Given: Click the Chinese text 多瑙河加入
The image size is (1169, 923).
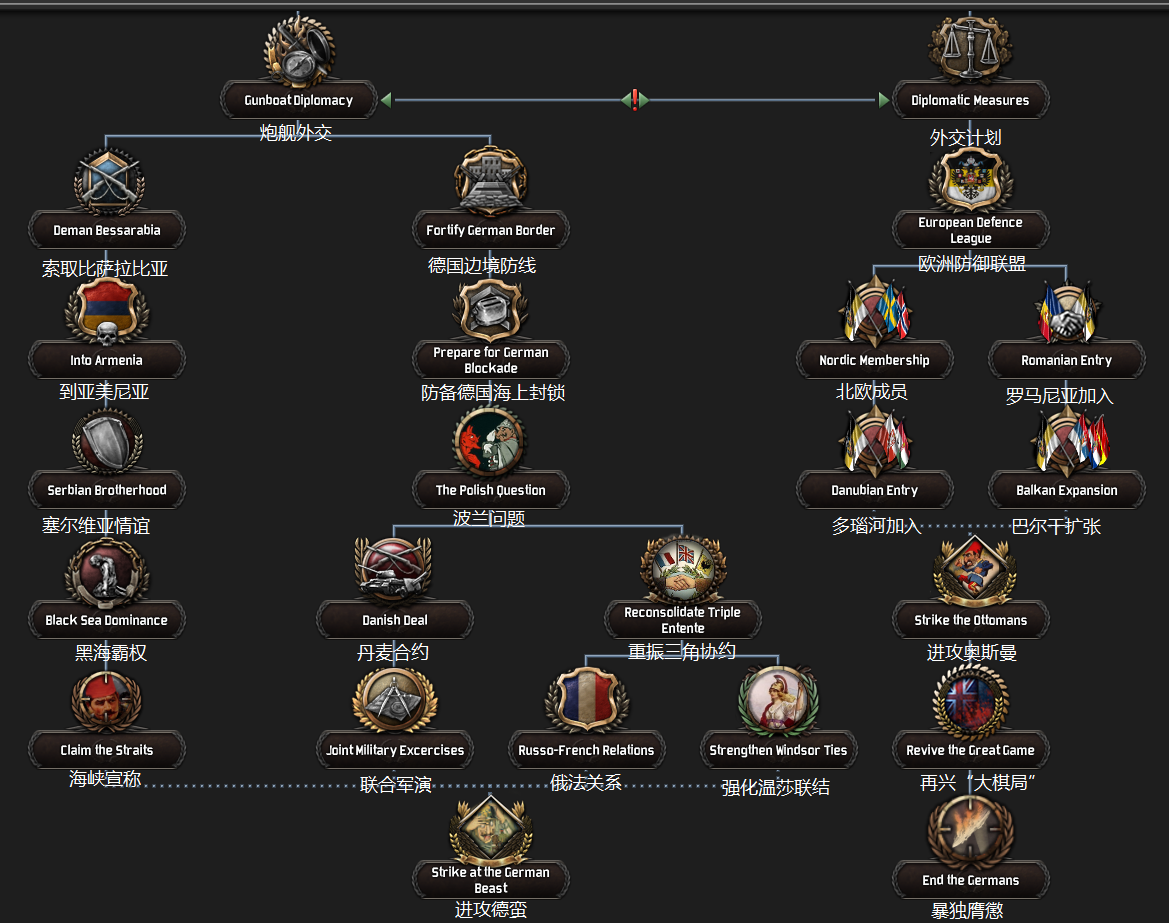Looking at the screenshot, I should 877,526.
